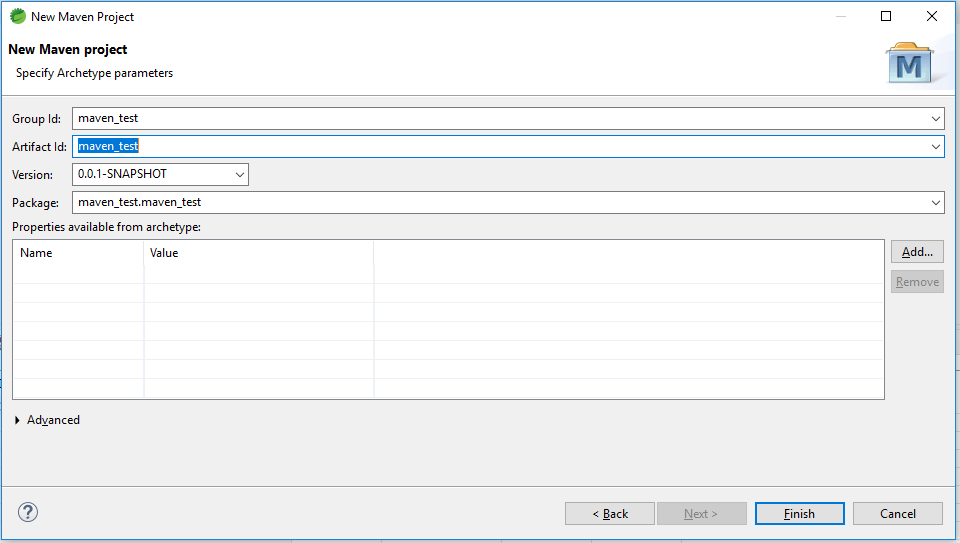Click the help question mark icon

[28, 512]
